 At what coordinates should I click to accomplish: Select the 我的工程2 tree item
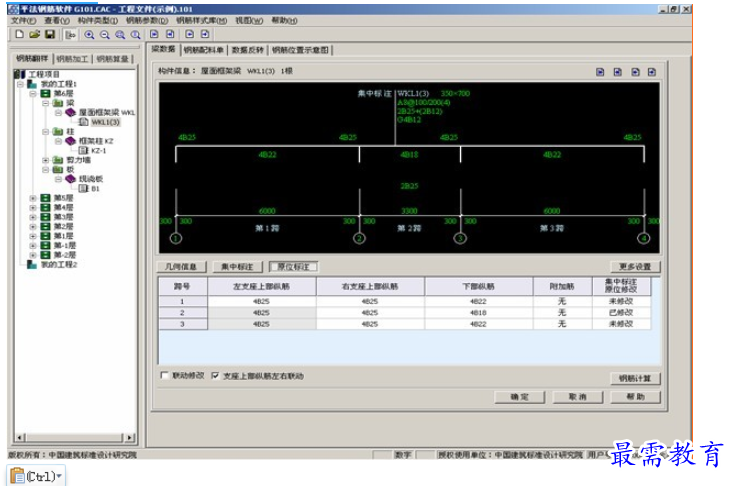pyautogui.click(x=59, y=264)
